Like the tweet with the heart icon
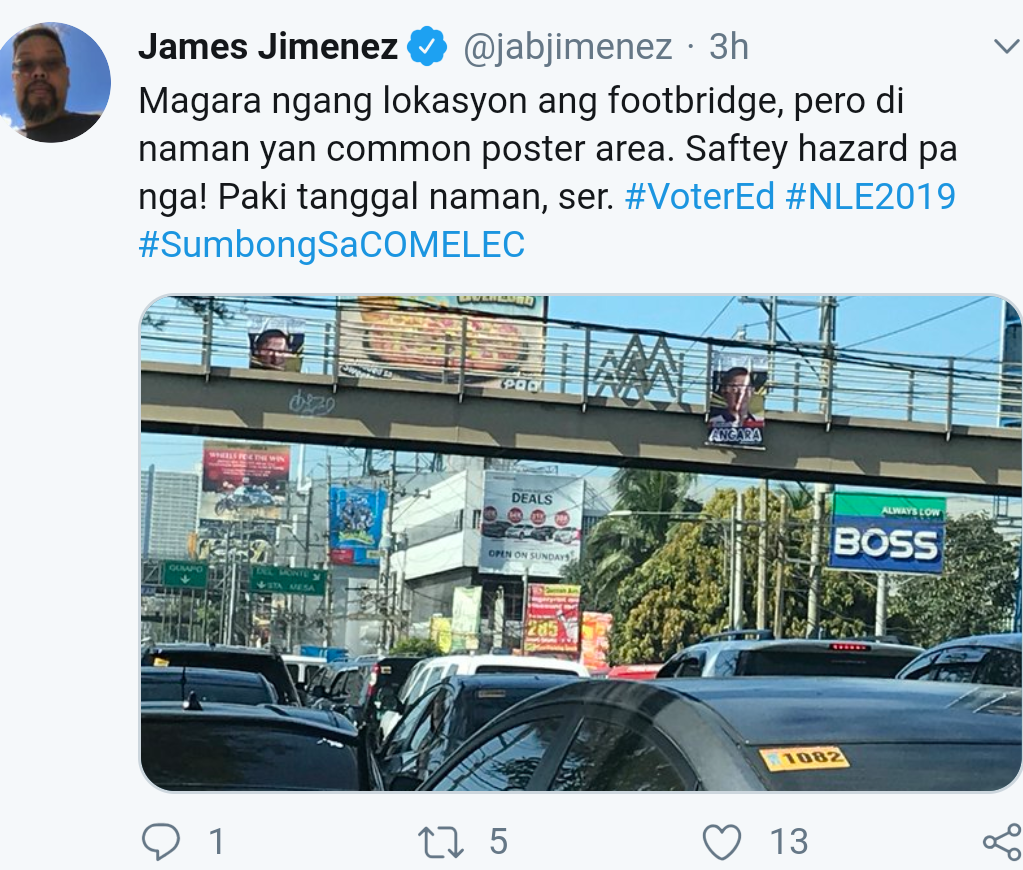This screenshot has width=1023, height=870. pyautogui.click(x=722, y=842)
